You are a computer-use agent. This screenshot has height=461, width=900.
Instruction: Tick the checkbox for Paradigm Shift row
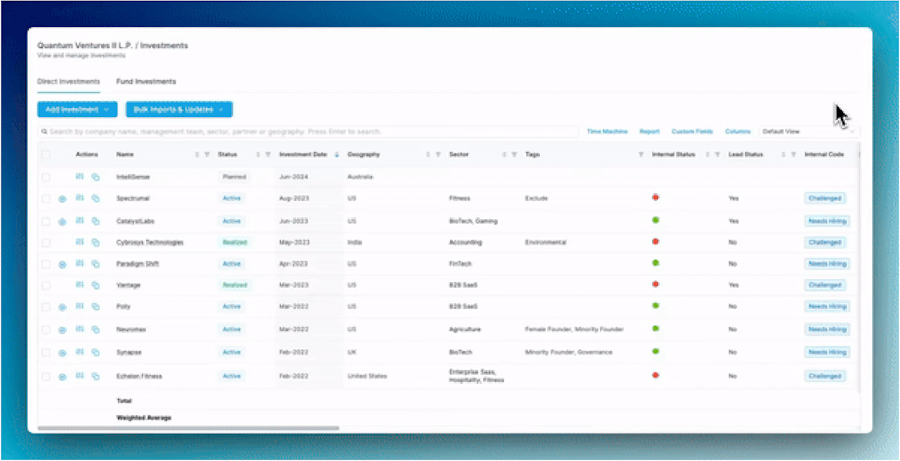tap(46, 264)
